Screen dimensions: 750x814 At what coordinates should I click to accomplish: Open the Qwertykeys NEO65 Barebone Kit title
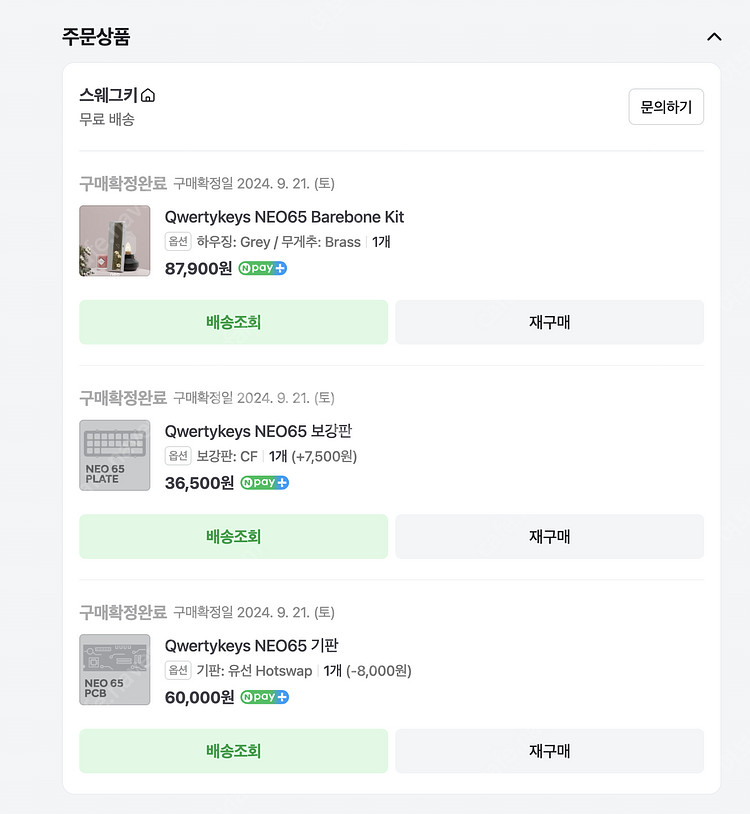point(284,217)
